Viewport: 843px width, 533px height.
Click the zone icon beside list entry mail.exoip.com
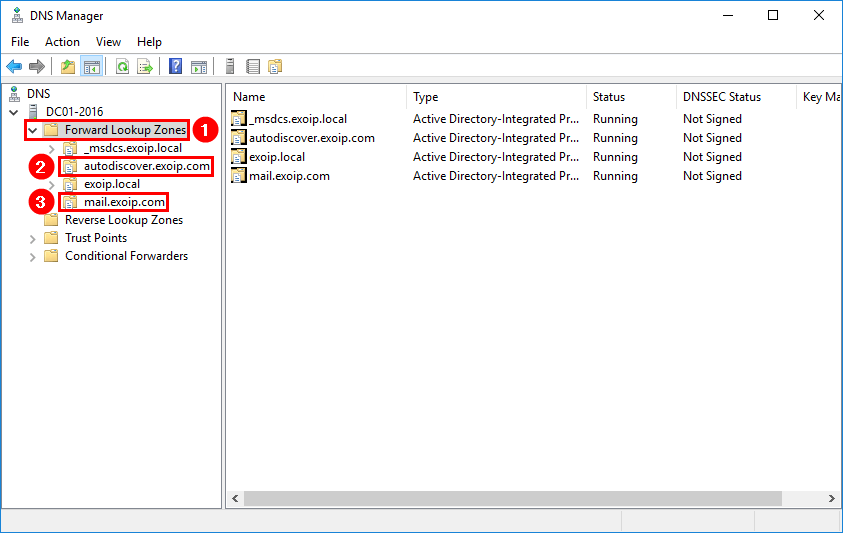(239, 176)
